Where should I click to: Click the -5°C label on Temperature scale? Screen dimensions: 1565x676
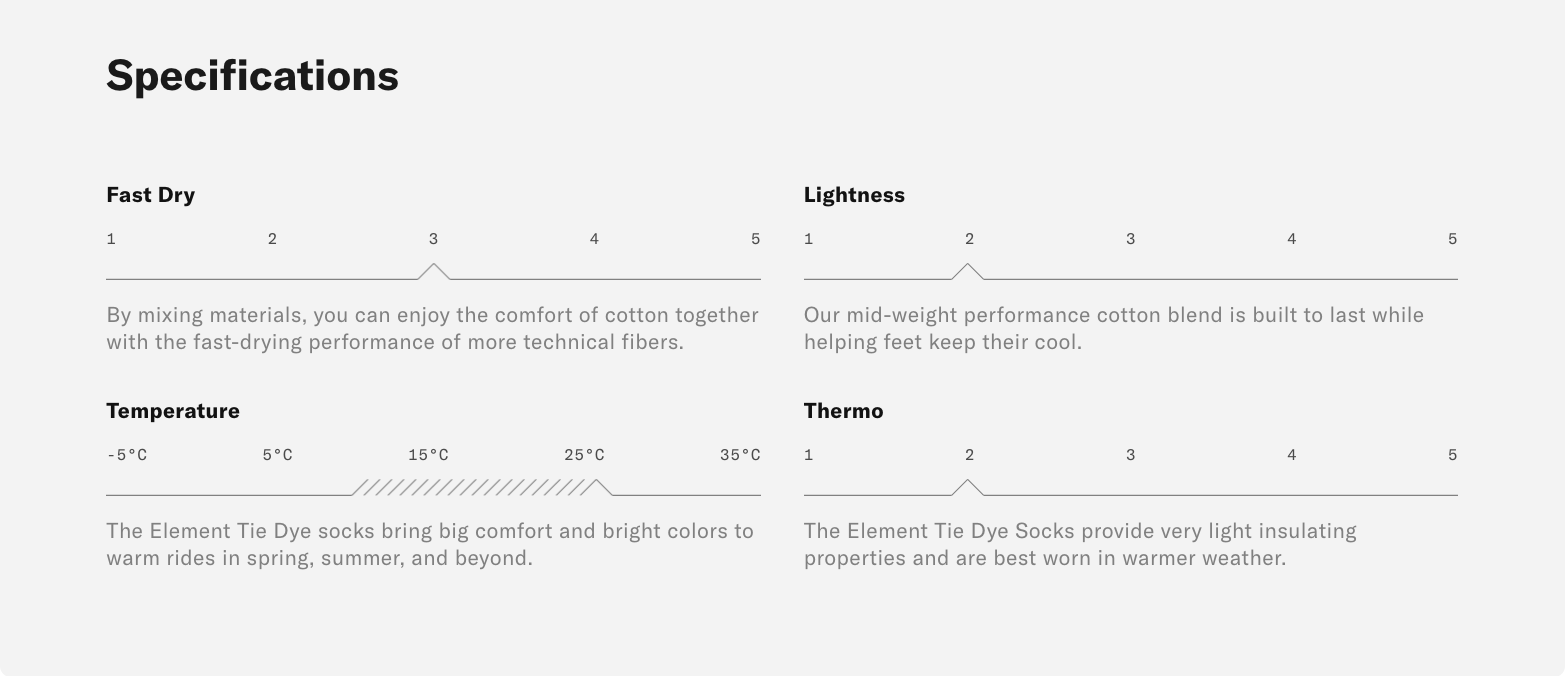click(x=127, y=455)
